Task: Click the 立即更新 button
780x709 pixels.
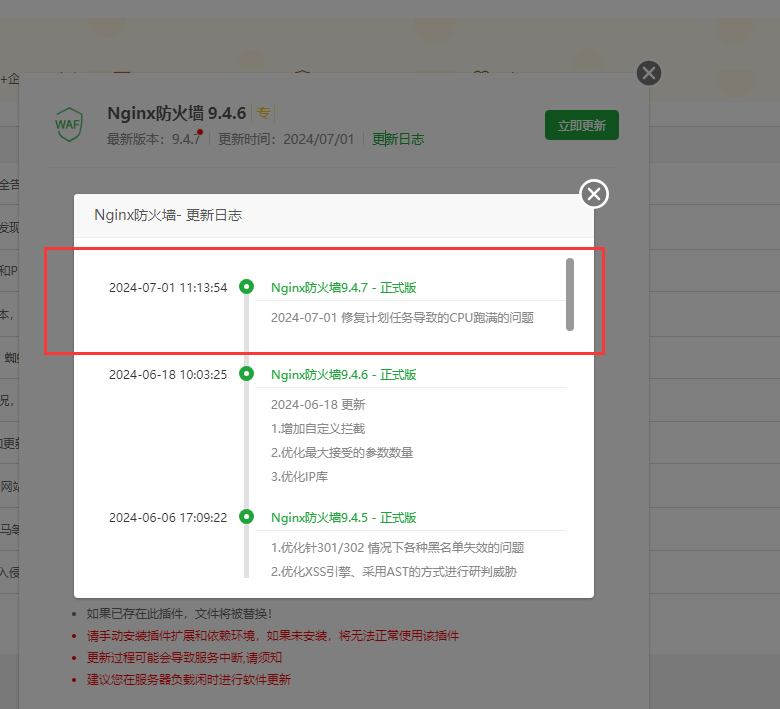Action: pyautogui.click(x=582, y=125)
